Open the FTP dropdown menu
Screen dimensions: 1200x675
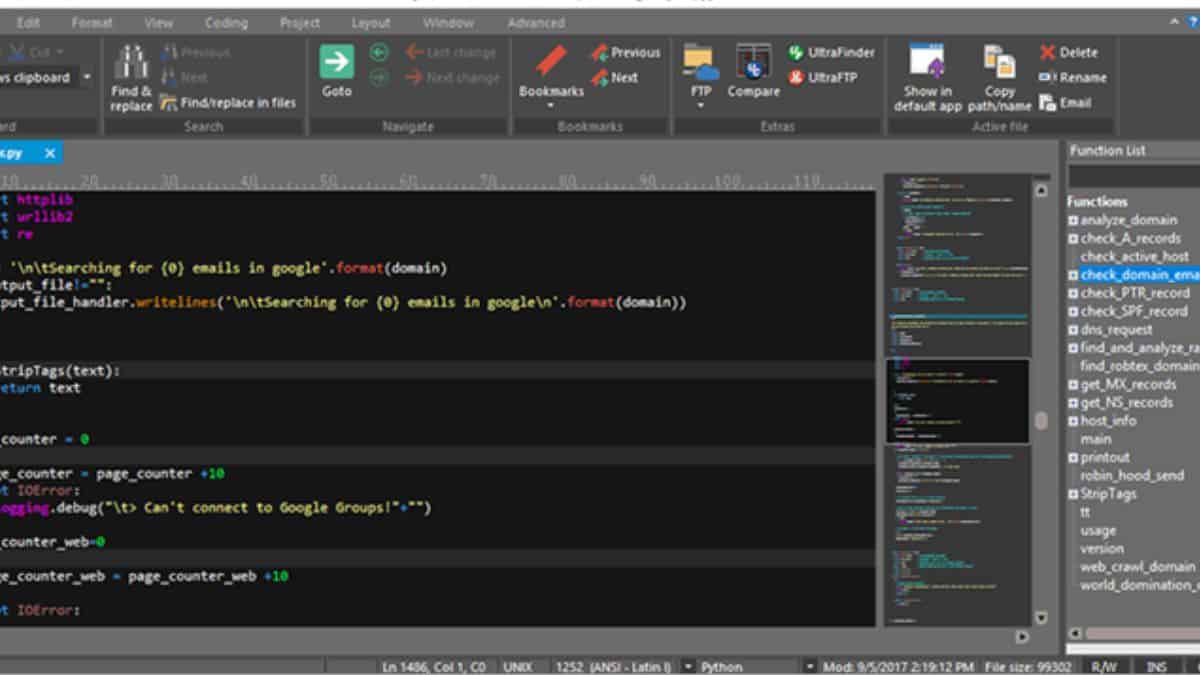point(700,104)
